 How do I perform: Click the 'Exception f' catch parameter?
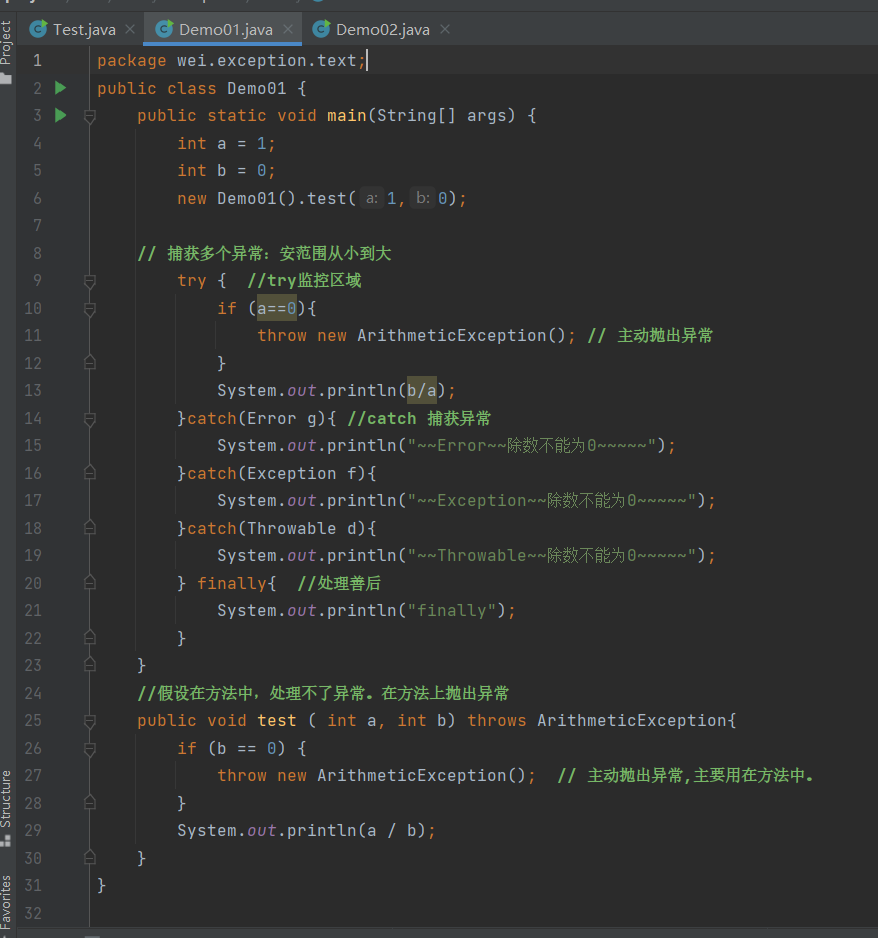pos(302,473)
